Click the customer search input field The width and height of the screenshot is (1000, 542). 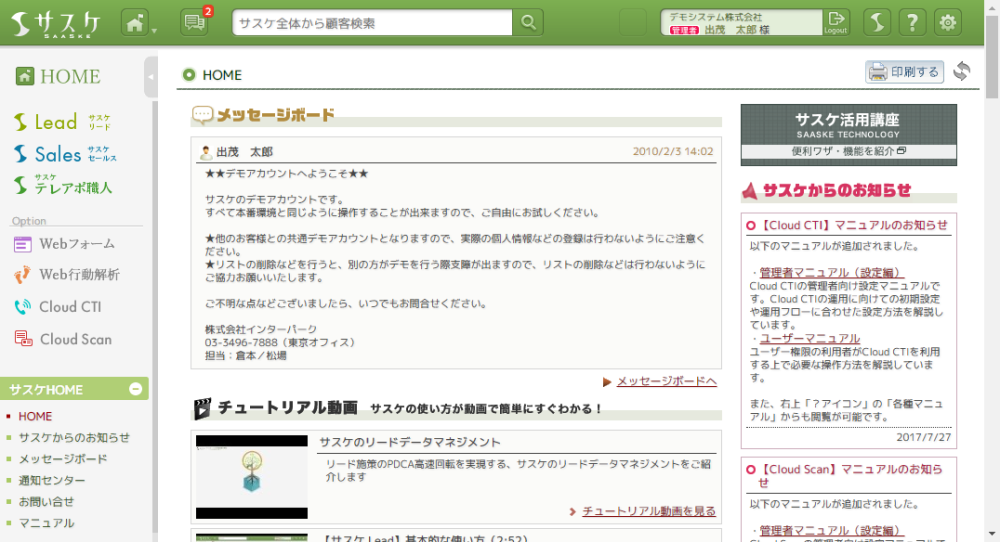point(372,22)
